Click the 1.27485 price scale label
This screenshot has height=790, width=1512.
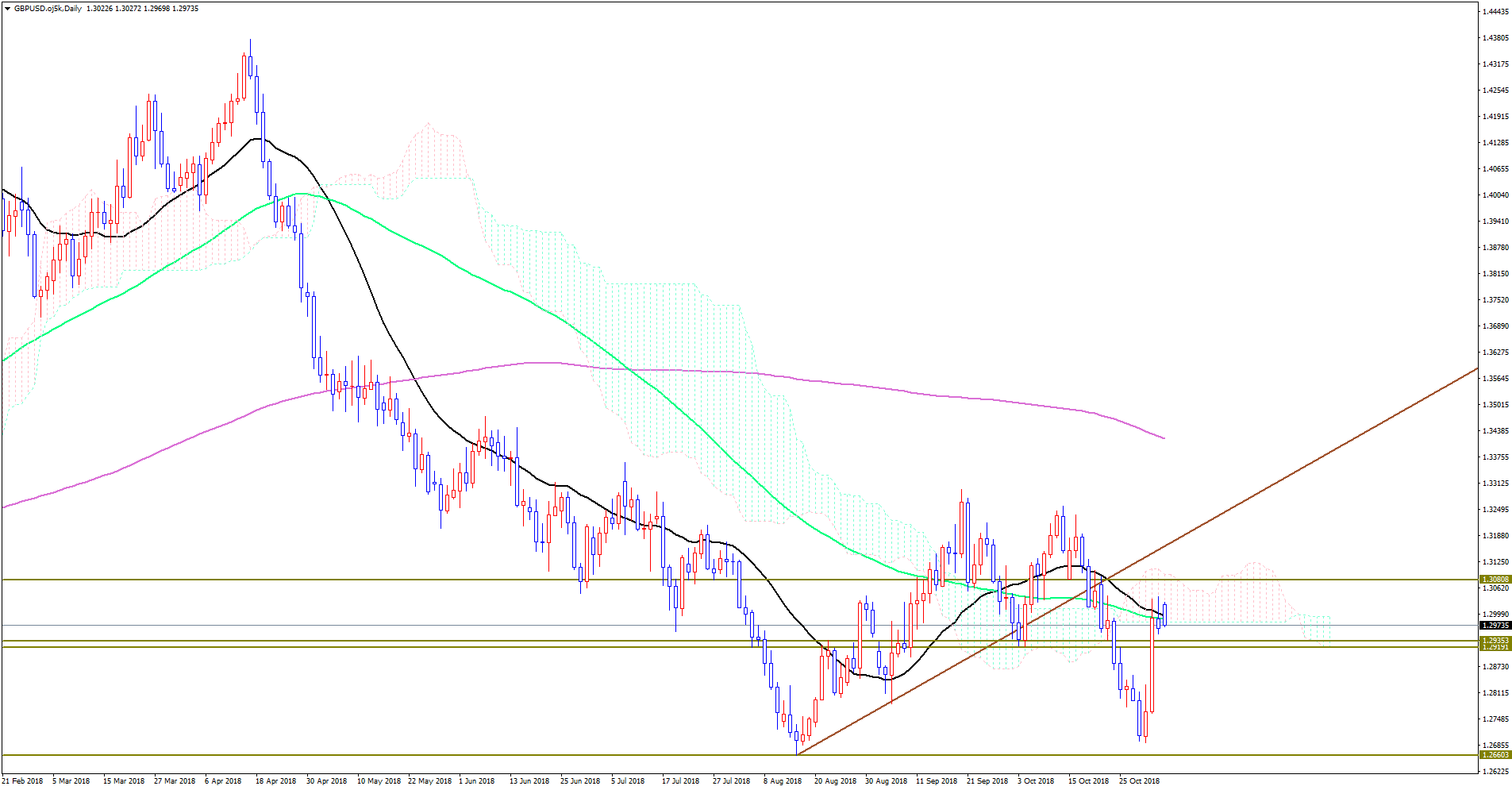[1496, 719]
